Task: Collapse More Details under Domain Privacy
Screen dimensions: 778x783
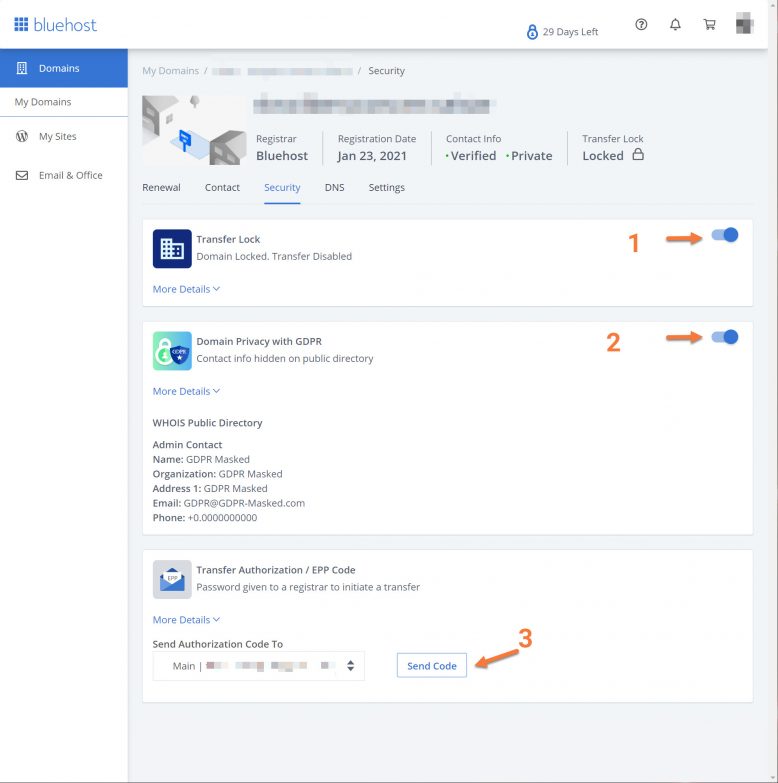Action: [x=186, y=391]
